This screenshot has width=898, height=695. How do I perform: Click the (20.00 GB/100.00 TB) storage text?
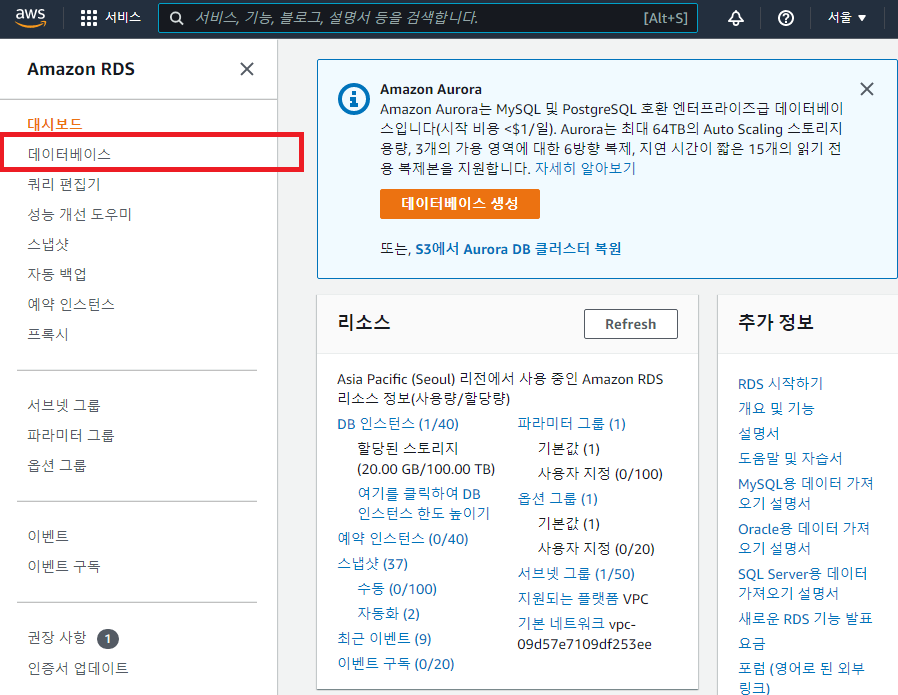pyautogui.click(x=426, y=469)
